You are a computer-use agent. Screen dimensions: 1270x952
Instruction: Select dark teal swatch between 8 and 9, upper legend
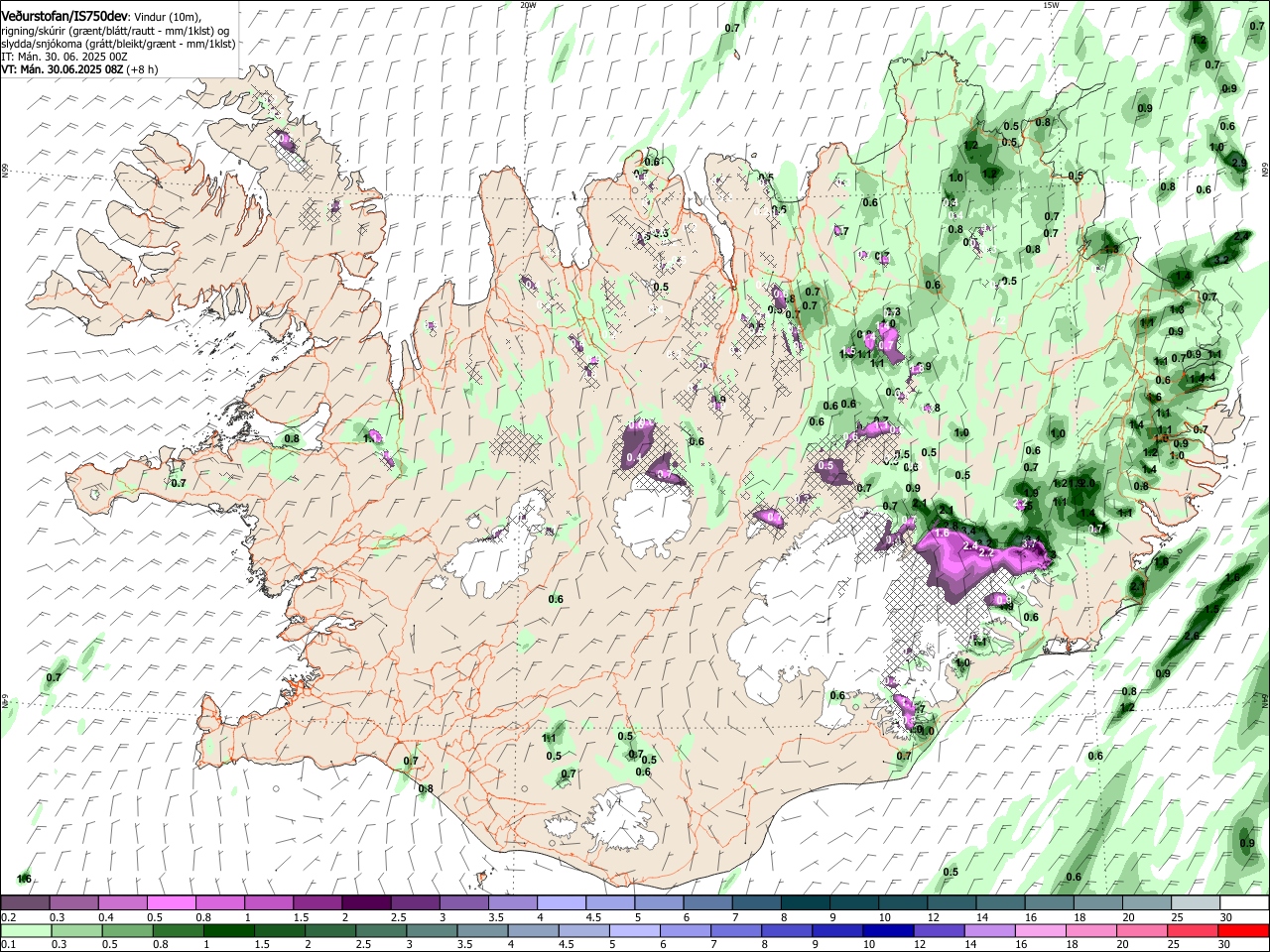805,902
